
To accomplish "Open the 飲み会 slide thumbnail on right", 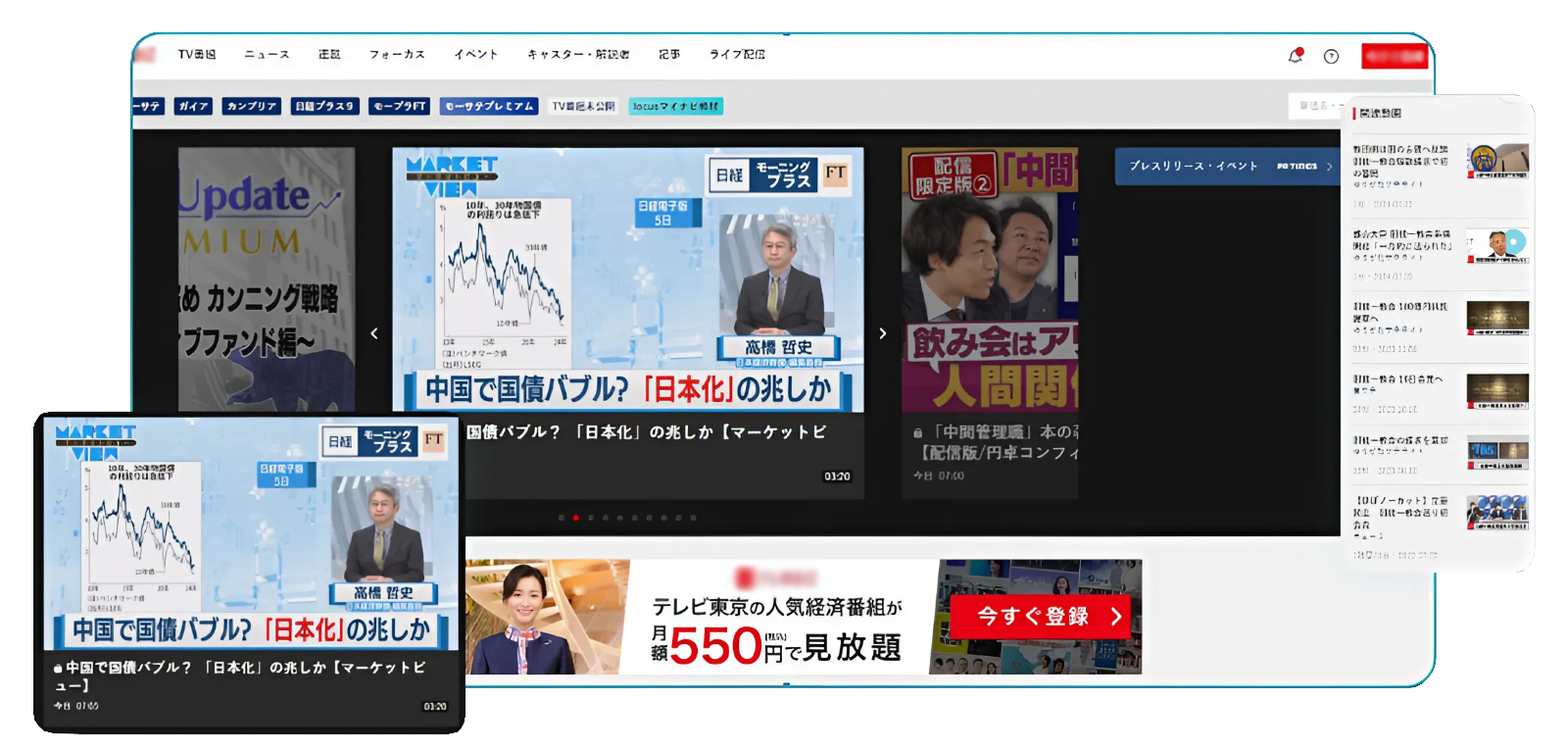I will point(990,279).
